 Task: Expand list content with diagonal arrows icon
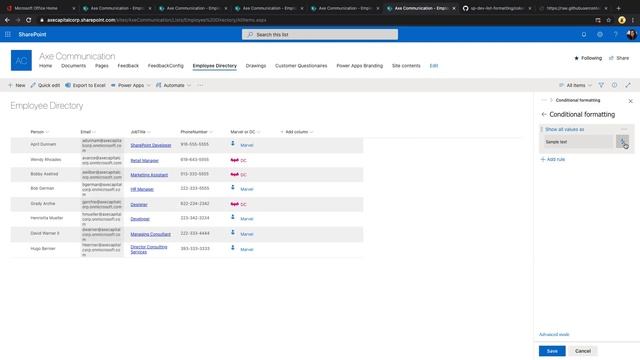tap(628, 85)
